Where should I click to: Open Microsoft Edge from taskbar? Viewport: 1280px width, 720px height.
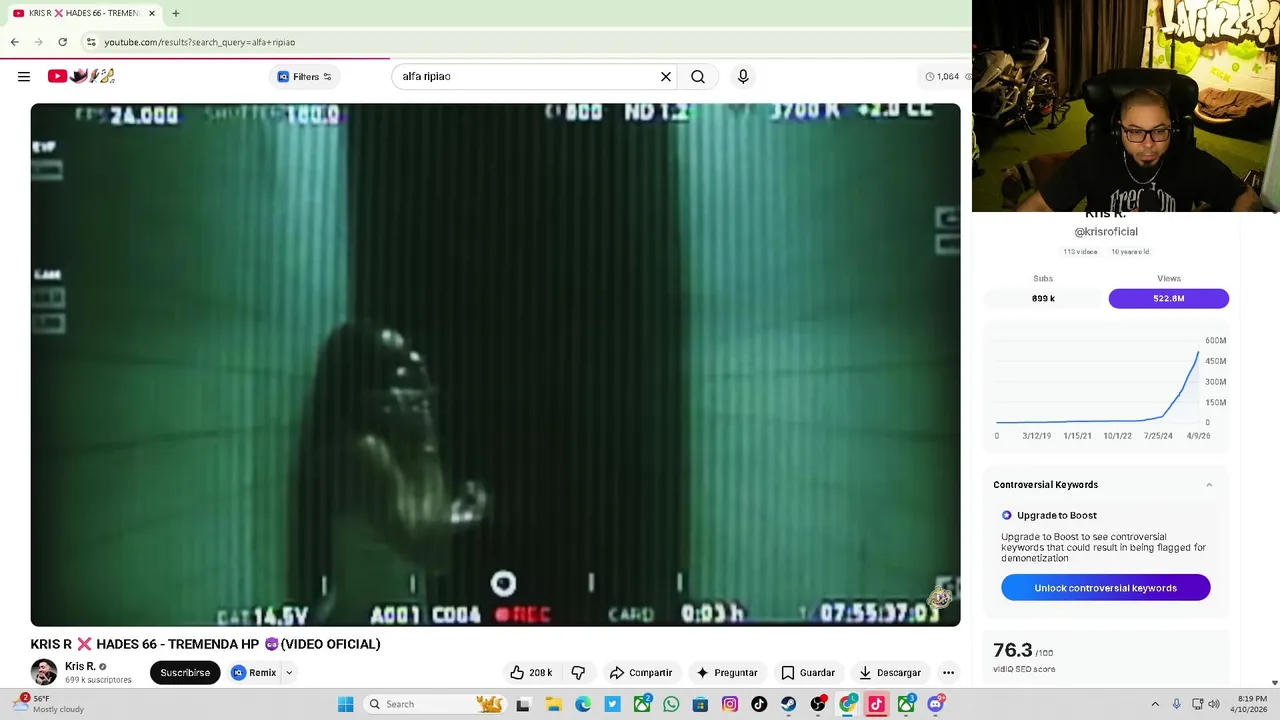583,704
